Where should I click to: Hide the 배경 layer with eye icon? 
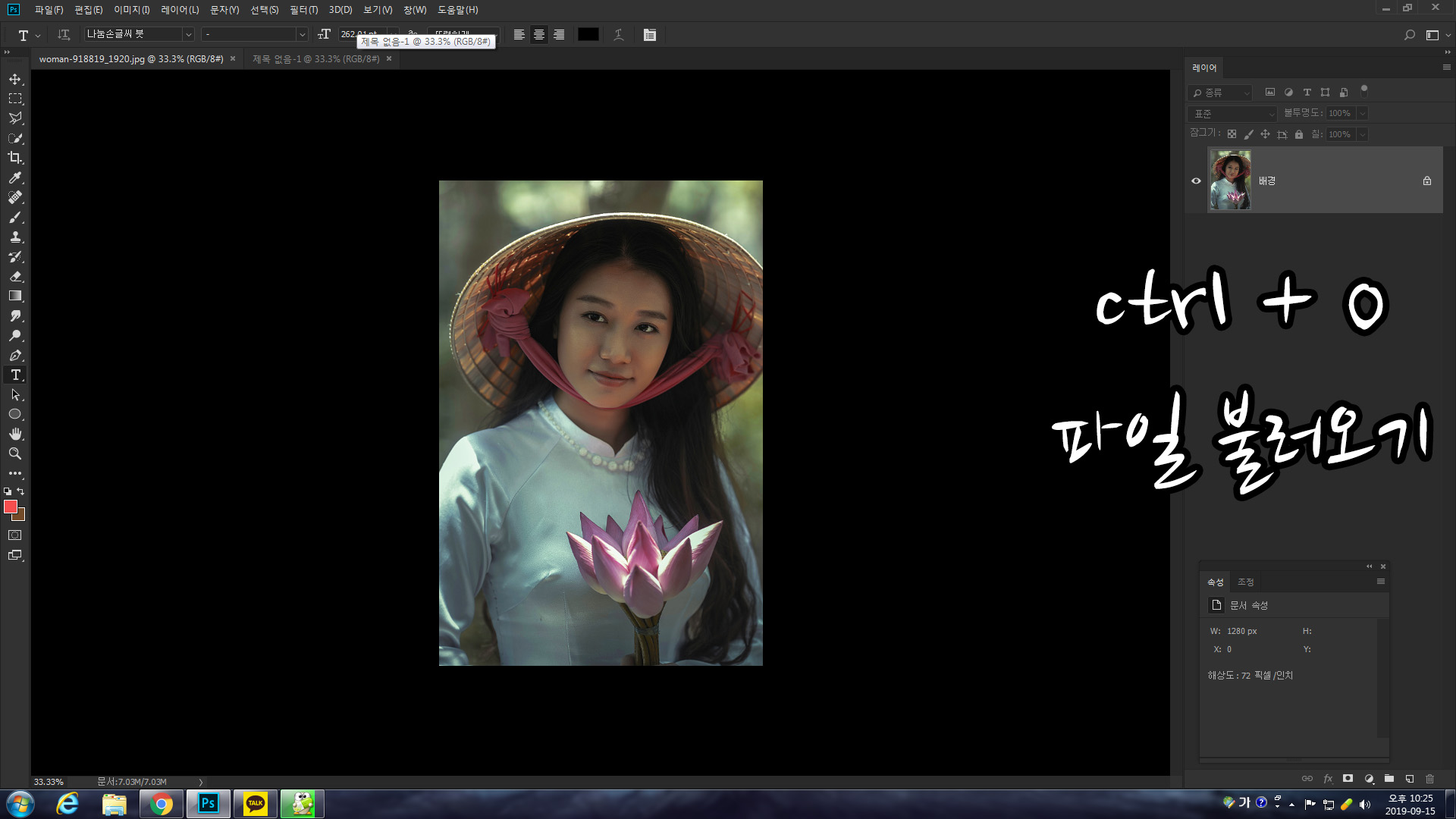coord(1196,181)
